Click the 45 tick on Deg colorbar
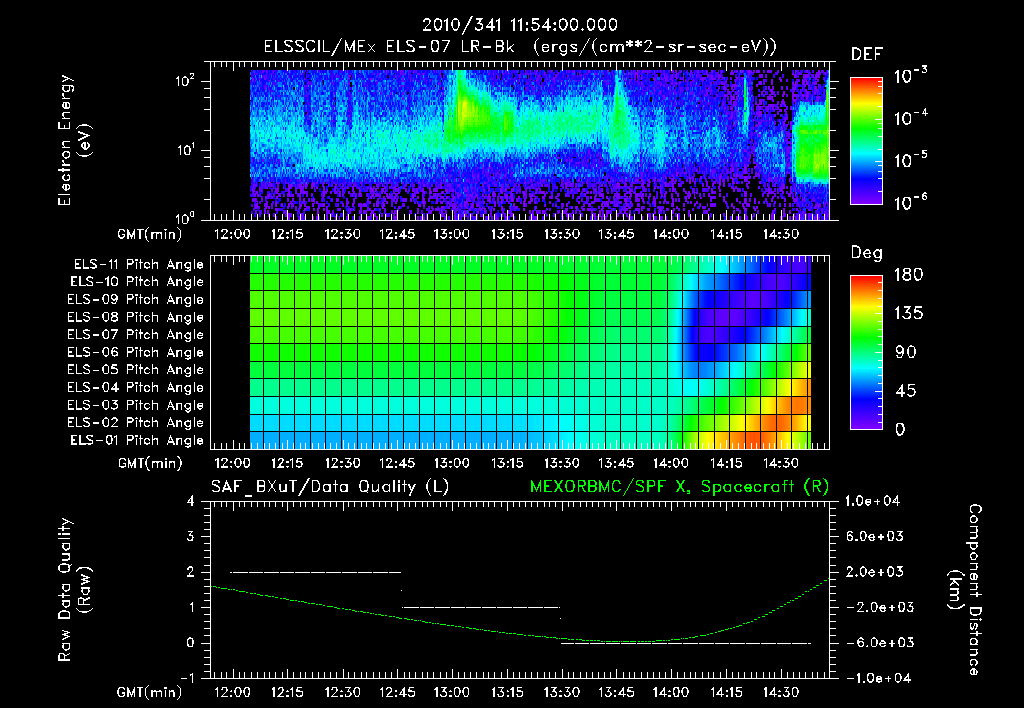Image resolution: width=1024 pixels, height=708 pixels. click(906, 391)
